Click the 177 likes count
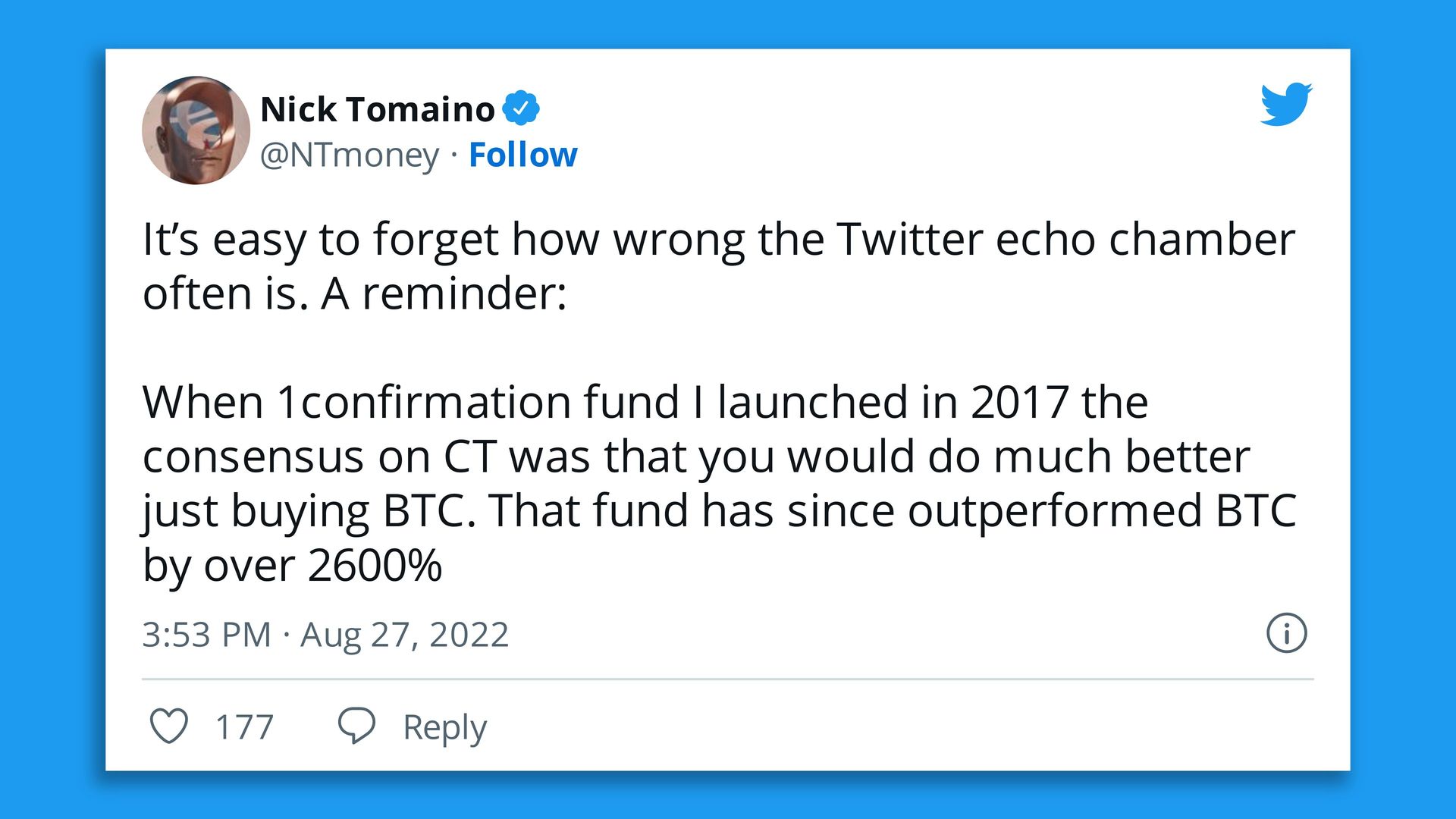The image size is (1456, 819). (244, 727)
